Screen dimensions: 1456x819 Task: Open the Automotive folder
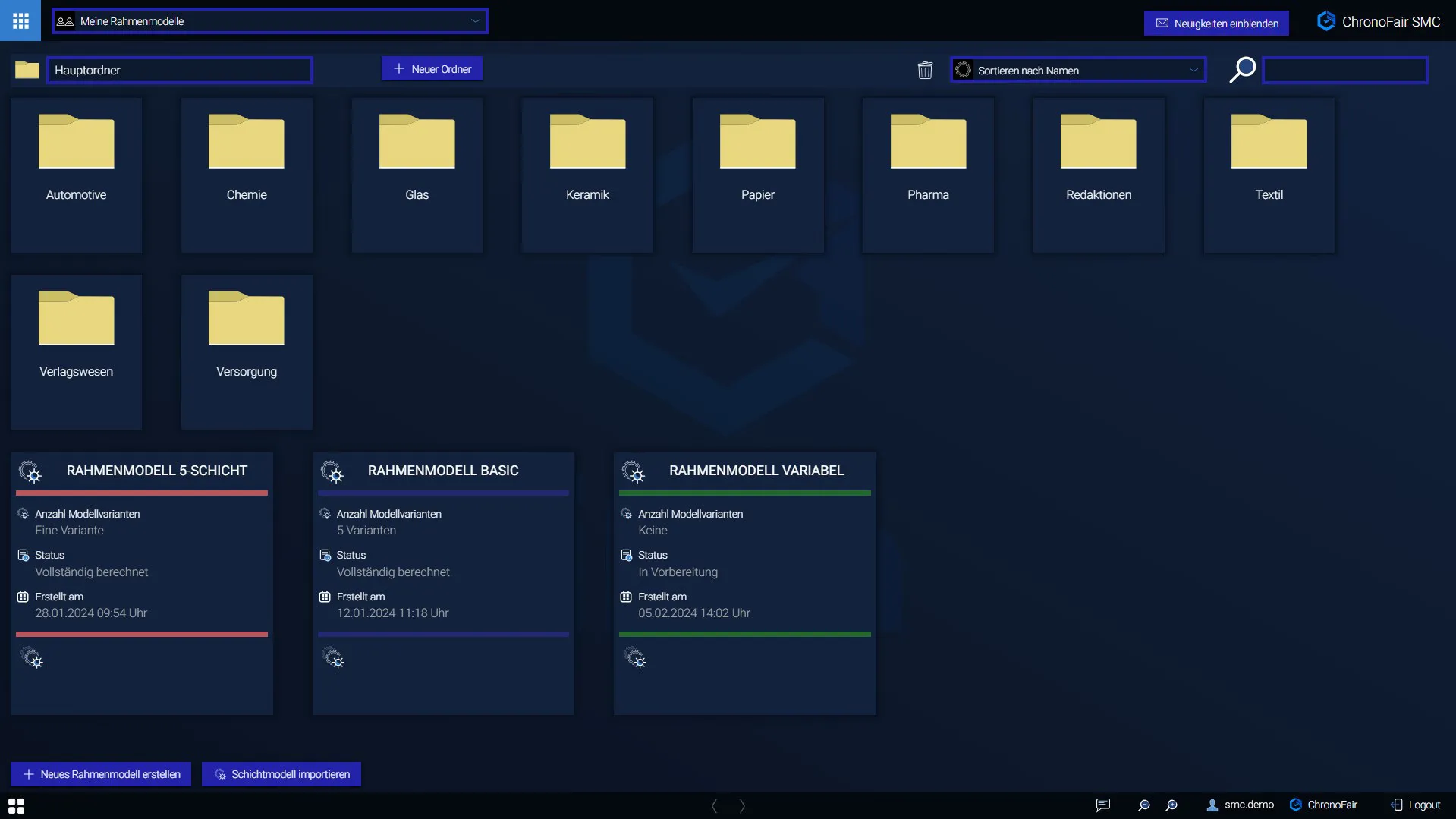tap(76, 175)
